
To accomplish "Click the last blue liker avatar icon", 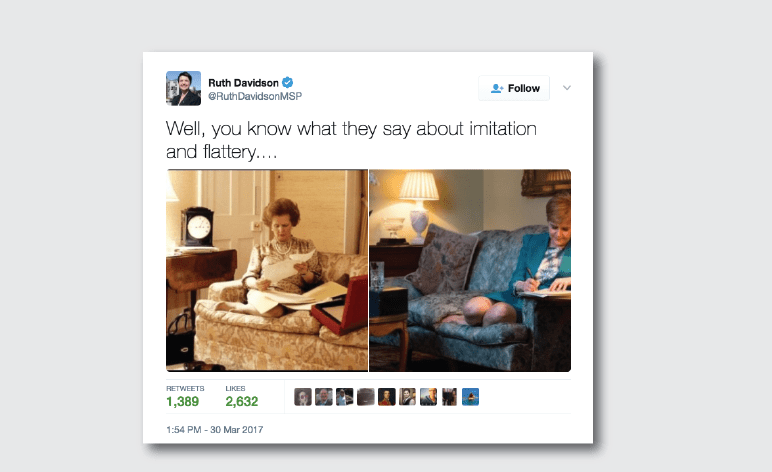I will (471, 397).
